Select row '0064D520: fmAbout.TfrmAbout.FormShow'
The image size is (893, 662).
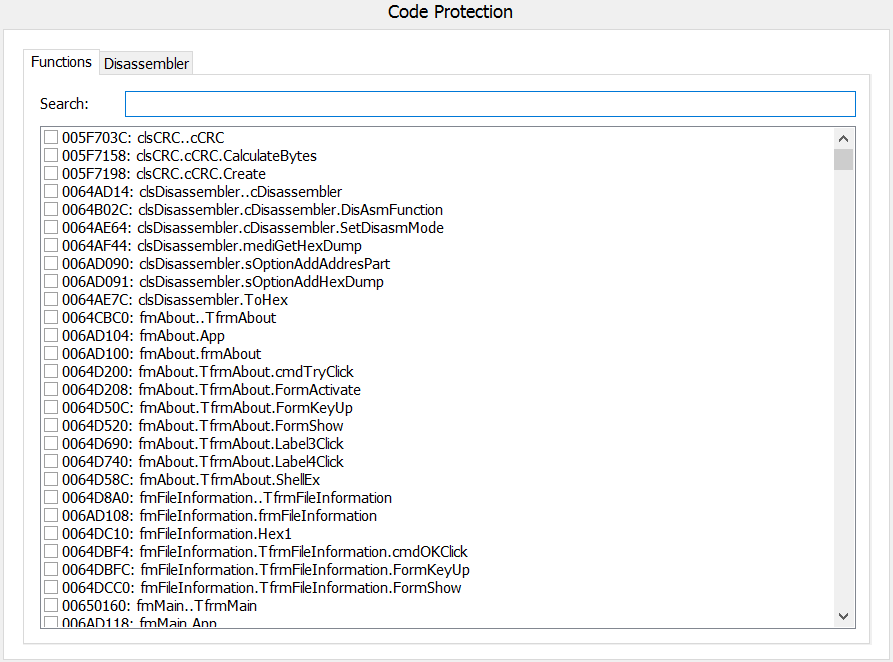click(x=203, y=426)
